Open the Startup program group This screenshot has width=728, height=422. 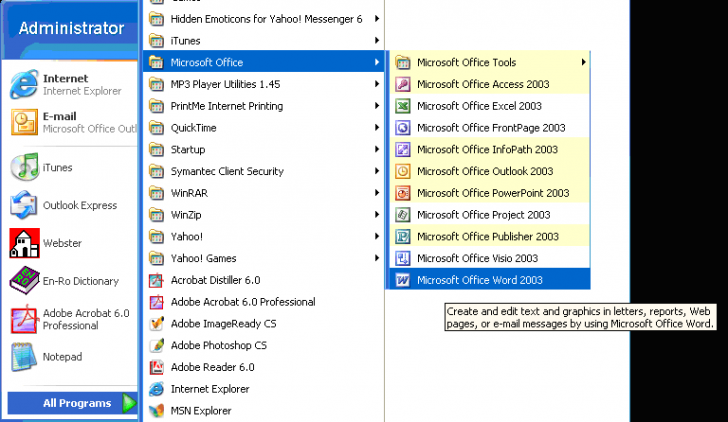tap(263, 149)
